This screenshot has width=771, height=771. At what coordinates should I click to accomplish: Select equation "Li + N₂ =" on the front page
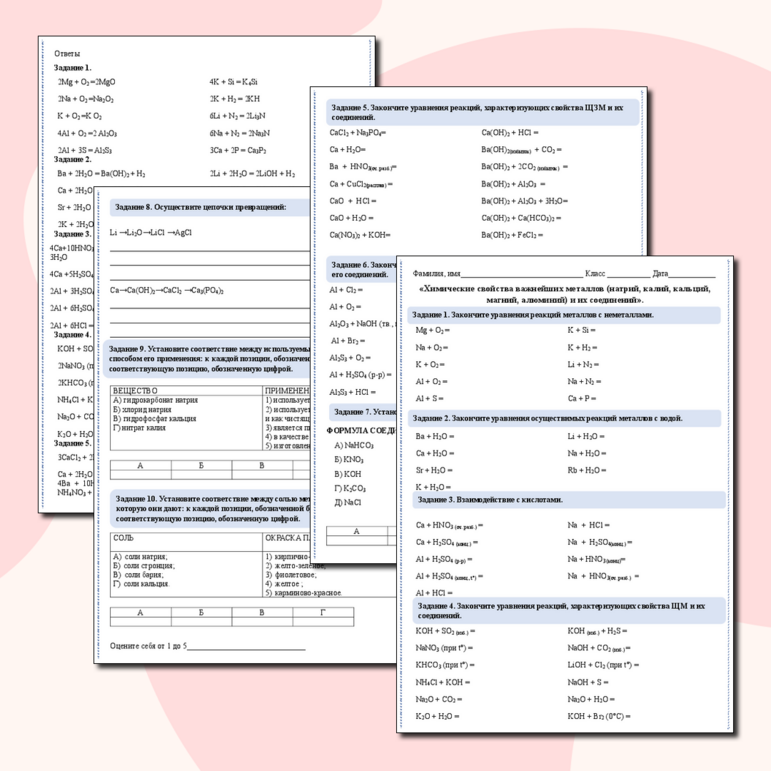[x=583, y=365]
